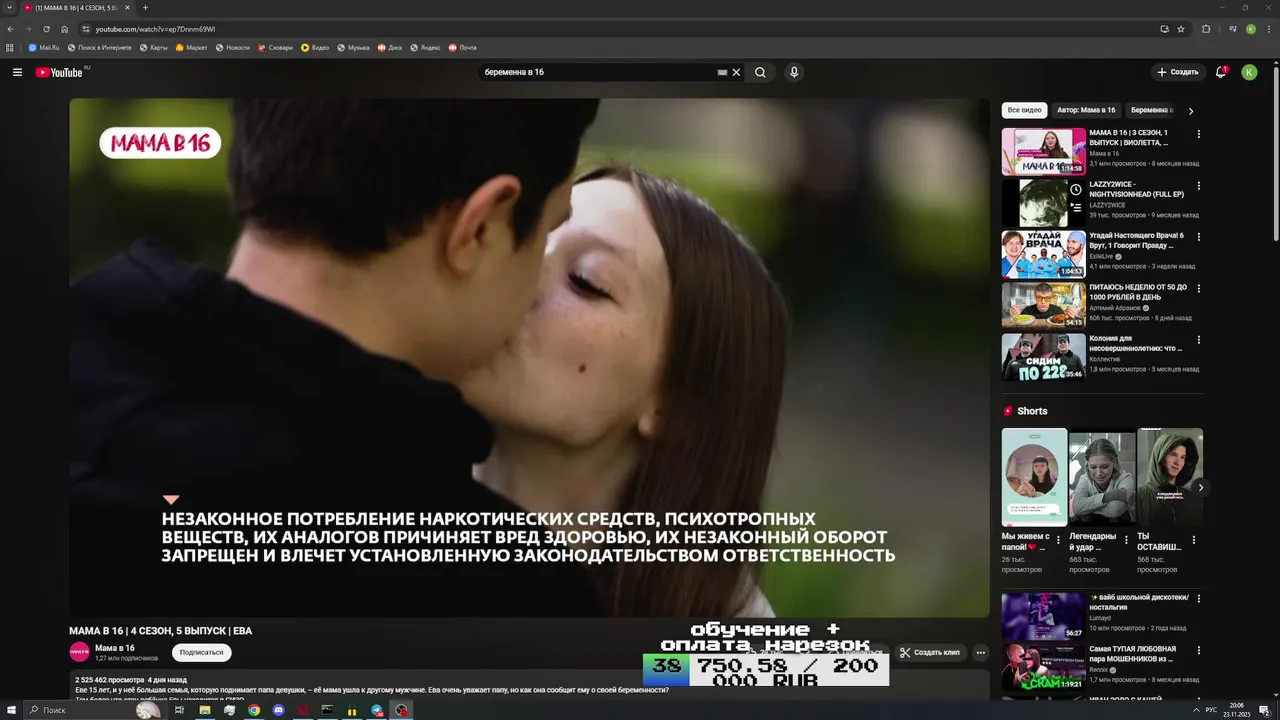This screenshot has width=1280, height=720.
Task: Open YouTube notifications bell
Action: (x=1220, y=72)
